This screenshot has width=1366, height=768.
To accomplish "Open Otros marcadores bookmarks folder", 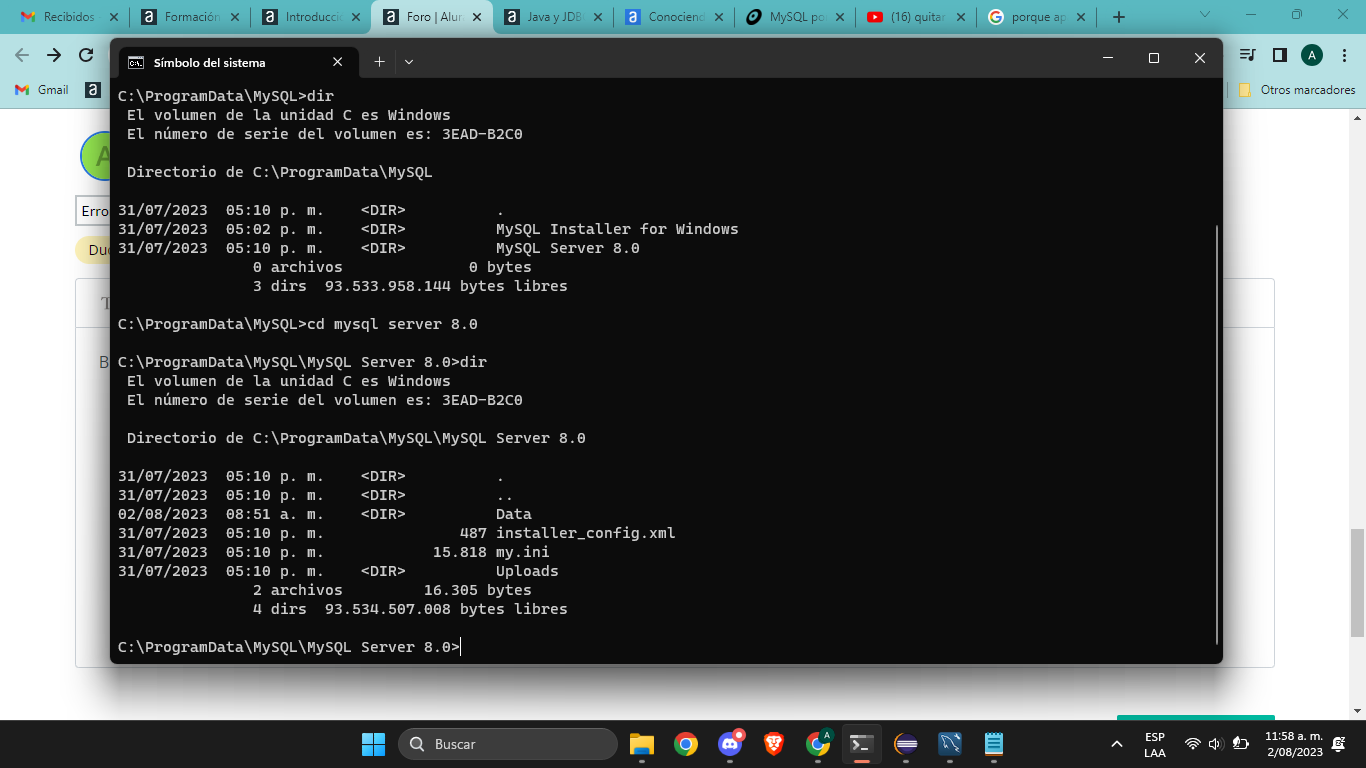I will tap(1297, 90).
